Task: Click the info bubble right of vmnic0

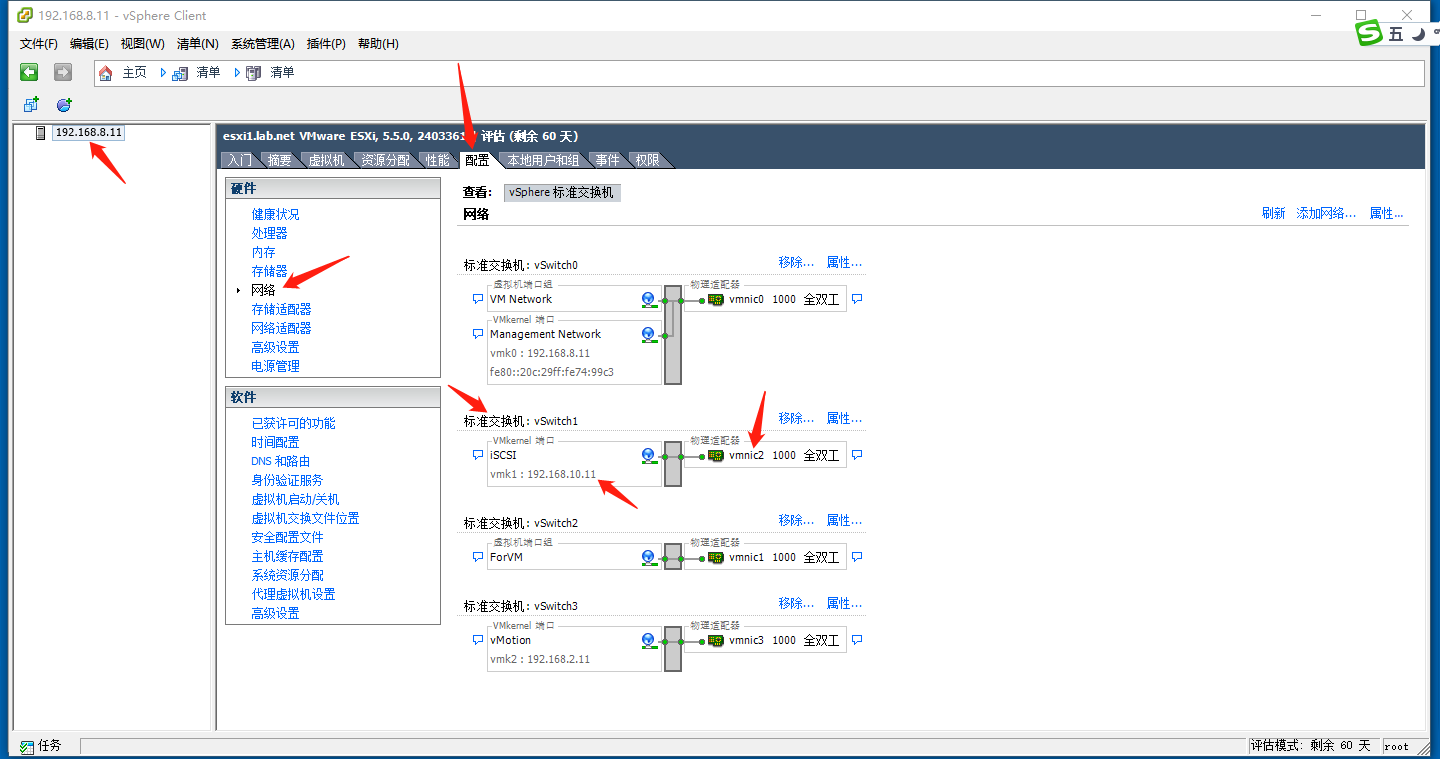Action: [856, 299]
